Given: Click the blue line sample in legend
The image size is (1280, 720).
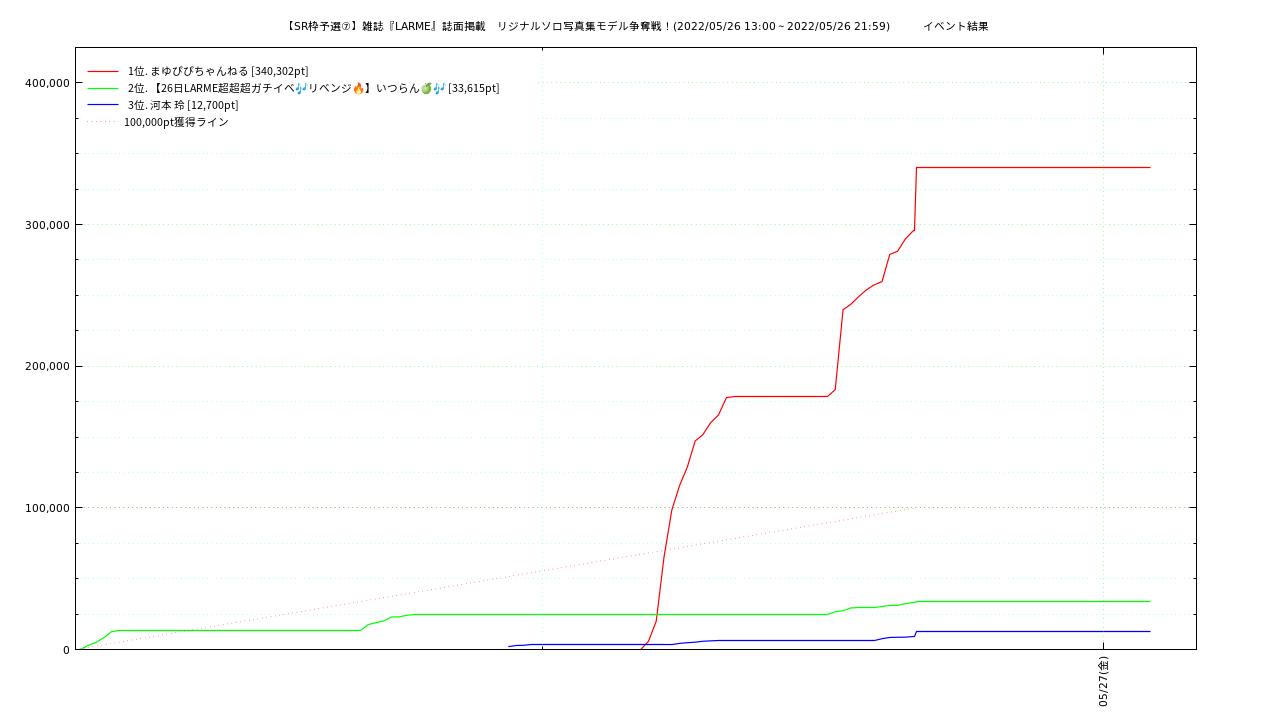Looking at the screenshot, I should [x=103, y=105].
